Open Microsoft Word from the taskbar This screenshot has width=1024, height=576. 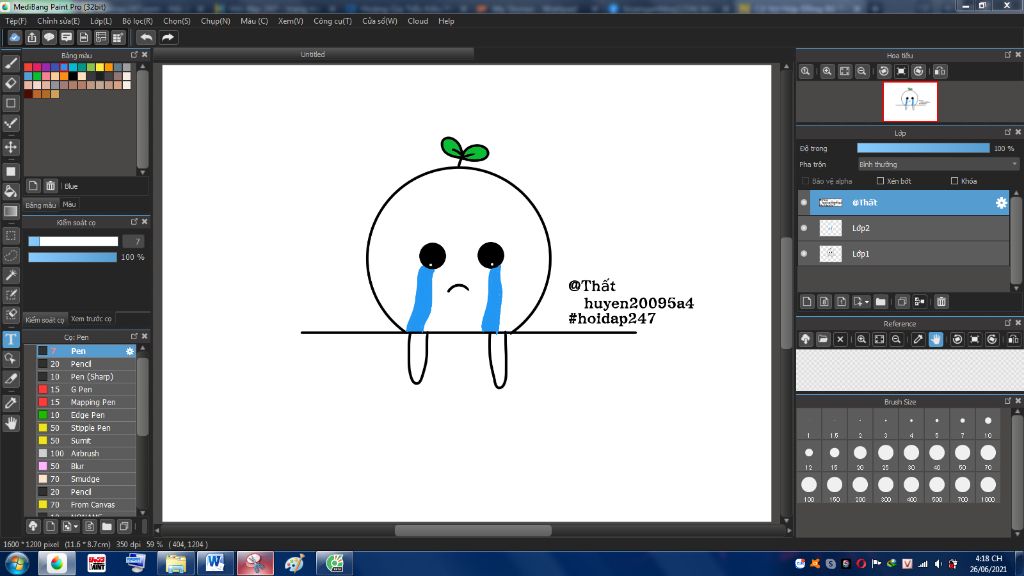[215, 563]
